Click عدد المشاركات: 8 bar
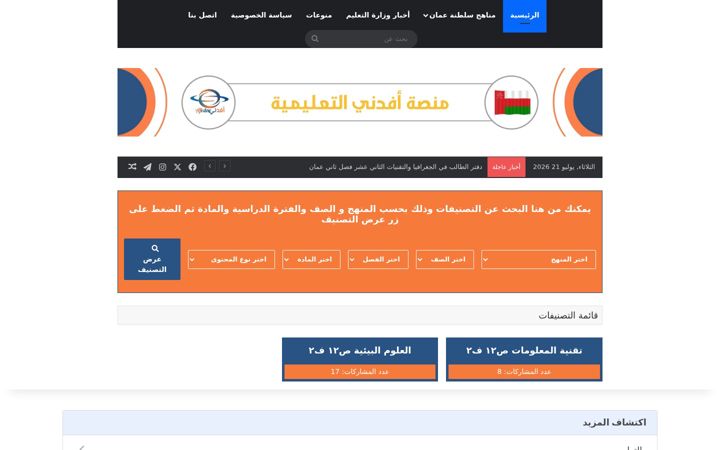720x450 pixels. coord(524,372)
